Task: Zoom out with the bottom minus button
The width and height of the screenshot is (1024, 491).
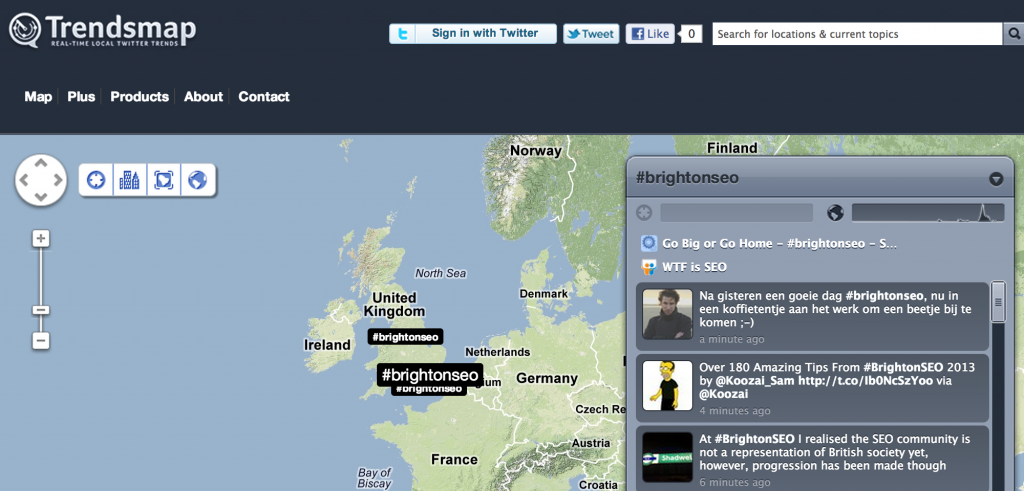Action: click(x=41, y=340)
